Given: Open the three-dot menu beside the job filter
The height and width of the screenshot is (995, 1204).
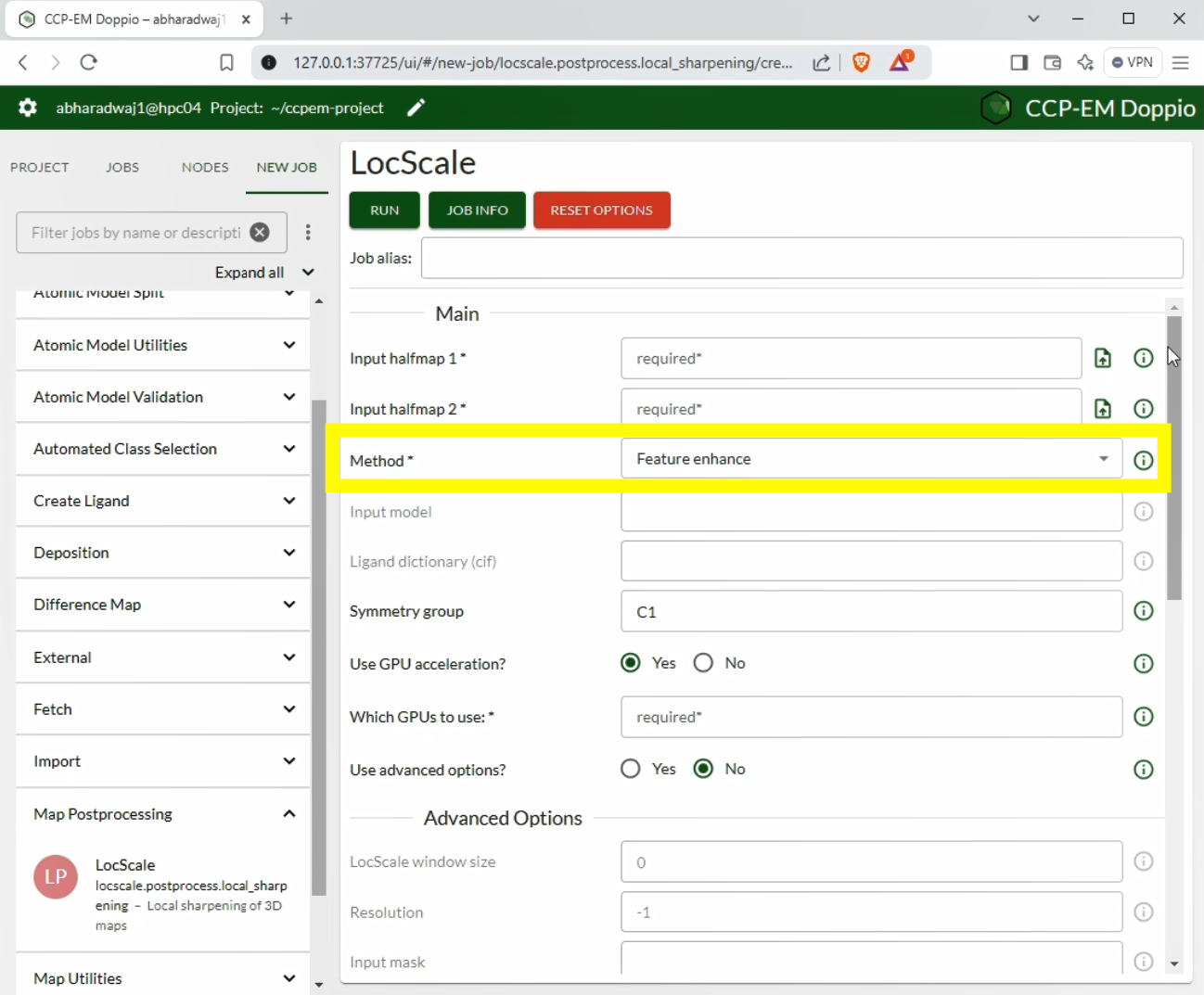Looking at the screenshot, I should click(x=308, y=233).
